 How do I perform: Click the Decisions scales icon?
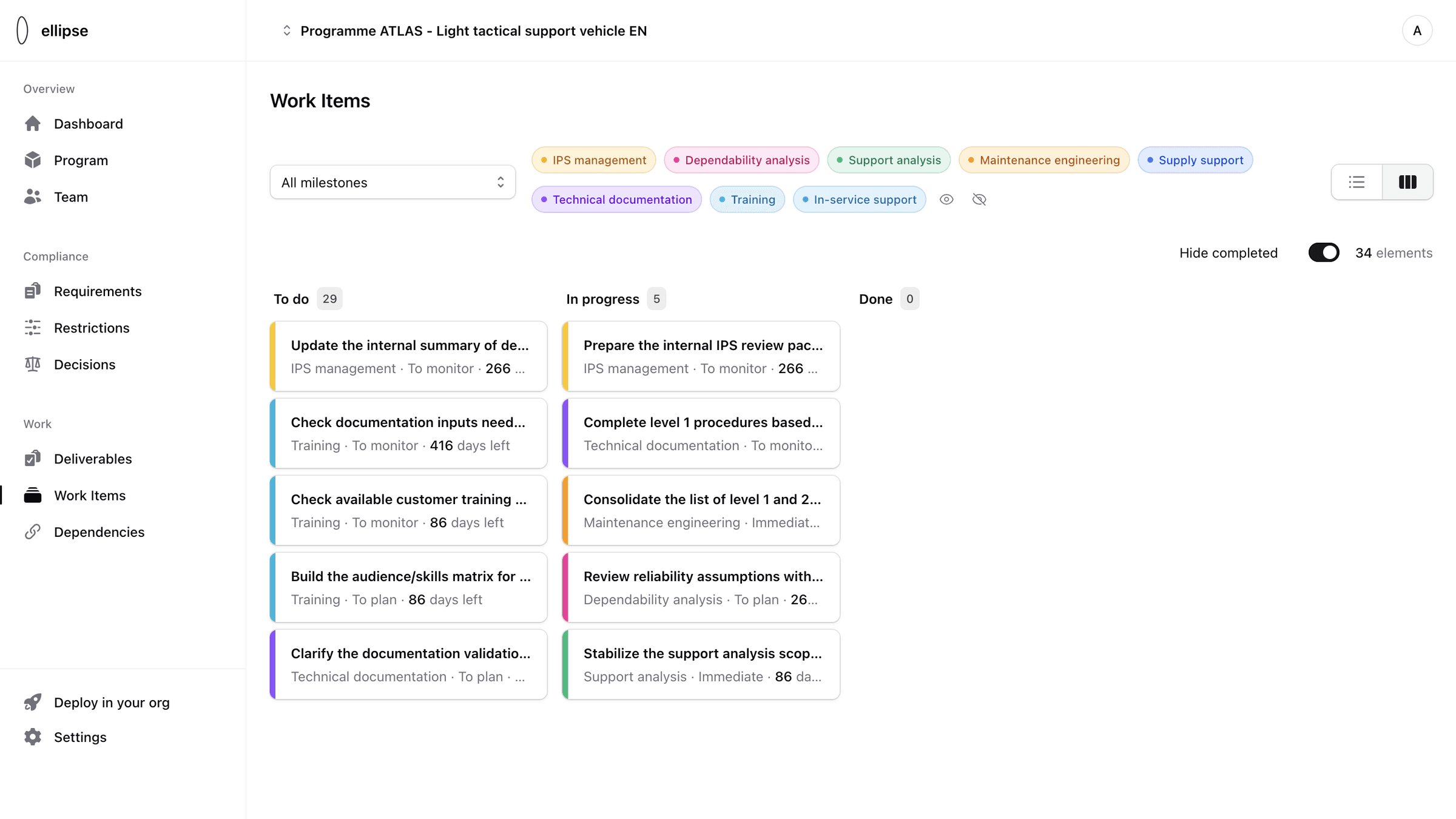click(x=33, y=364)
